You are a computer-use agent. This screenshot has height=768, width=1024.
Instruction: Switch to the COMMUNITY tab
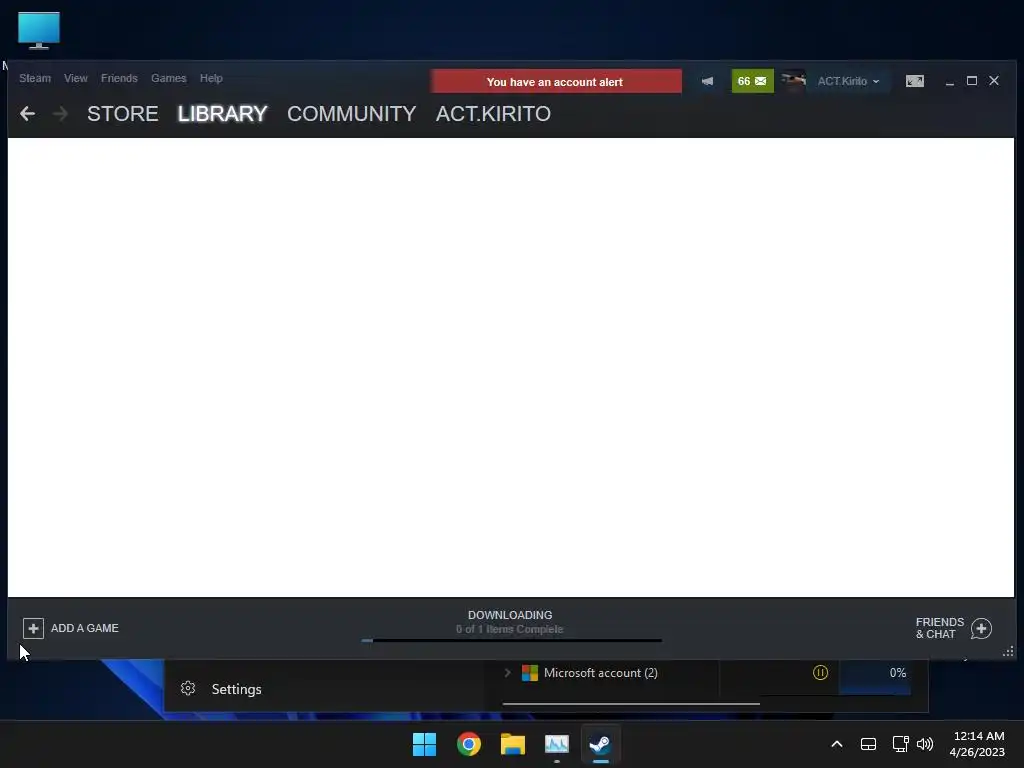(x=351, y=114)
